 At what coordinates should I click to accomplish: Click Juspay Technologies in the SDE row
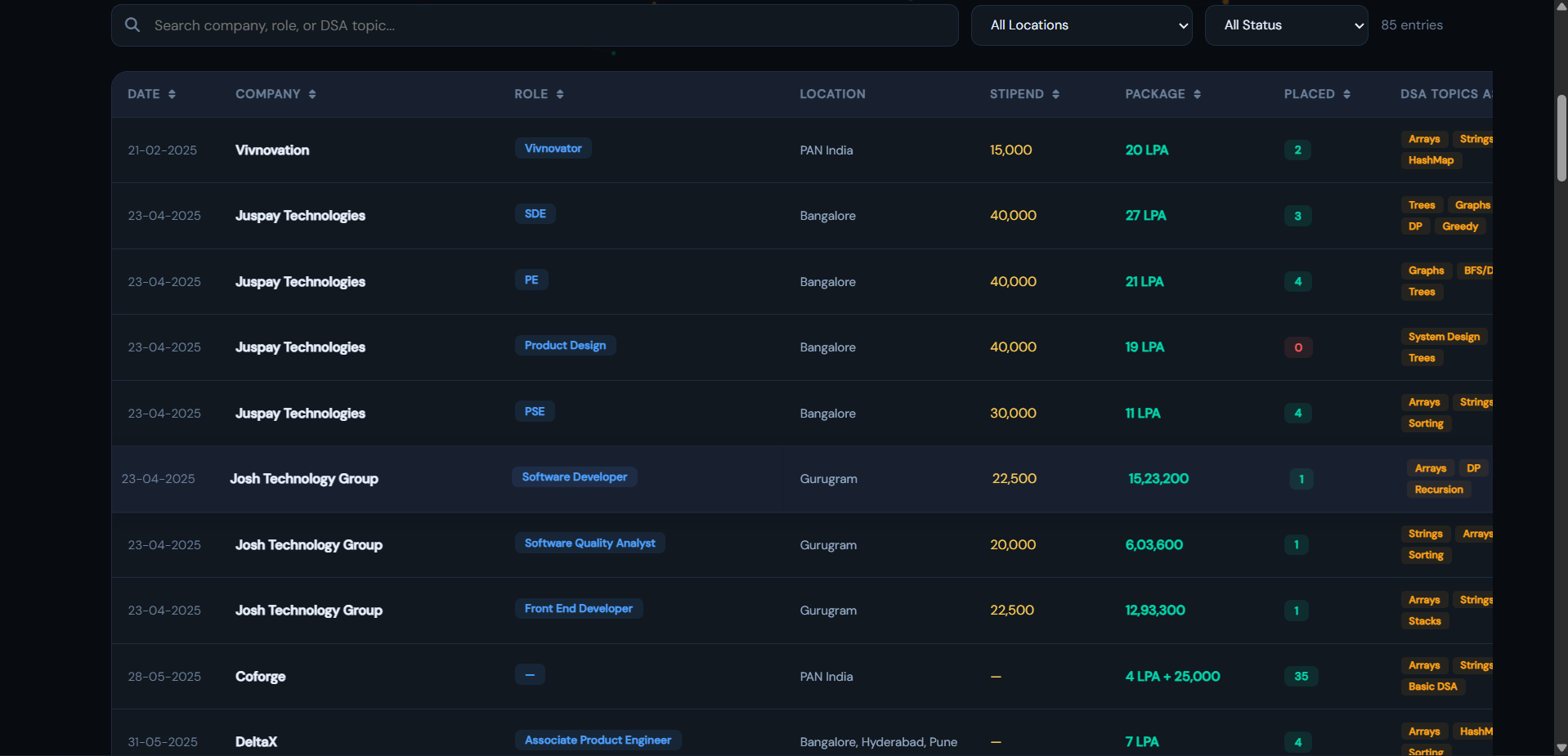tap(300, 216)
